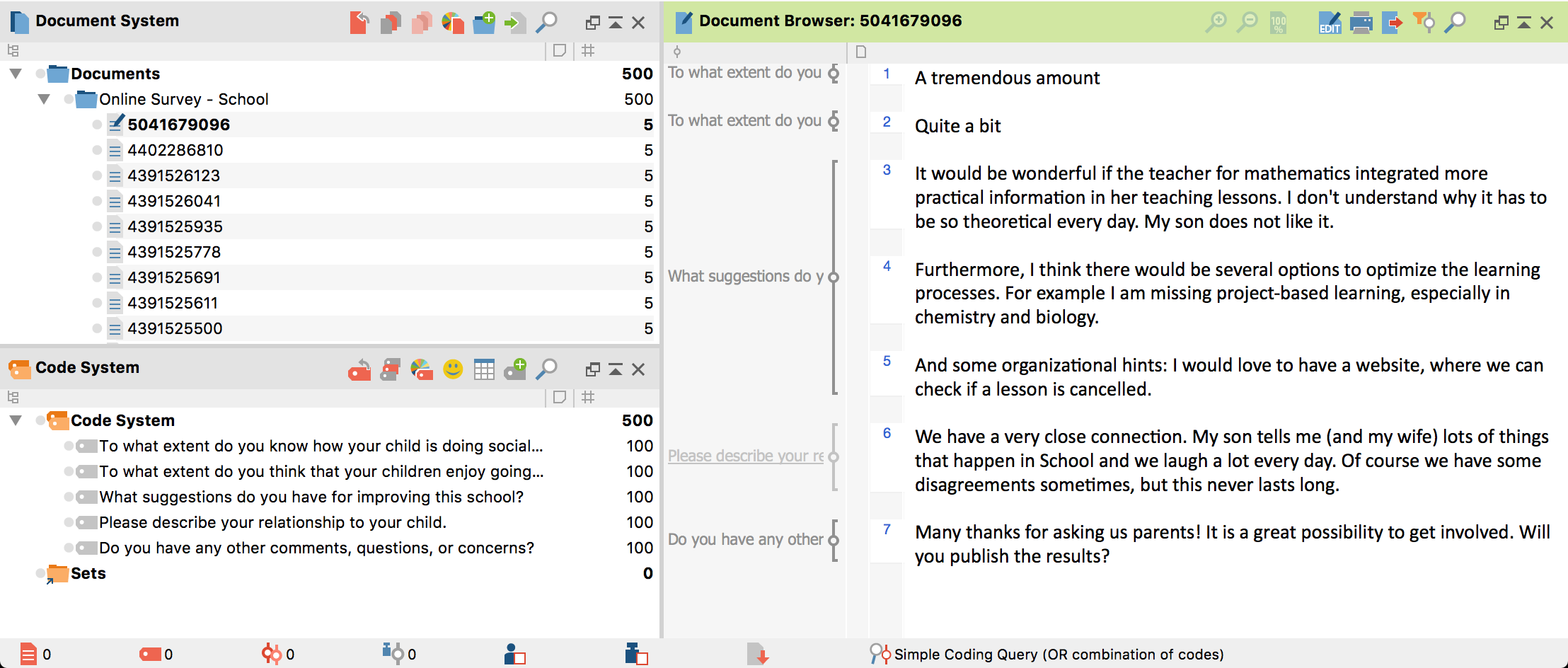Zoom out using the Document Browser magnifier minus
Image resolution: width=1568 pixels, height=668 pixels.
[1247, 23]
